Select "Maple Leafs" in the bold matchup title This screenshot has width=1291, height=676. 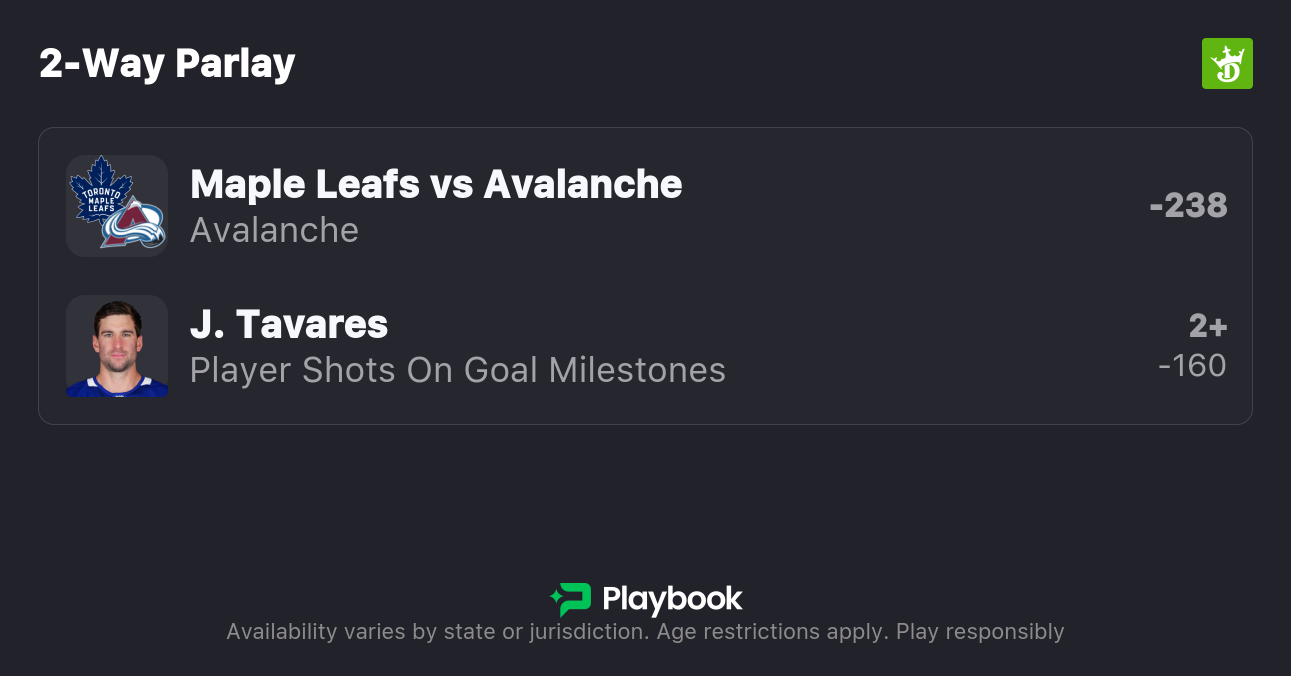pyautogui.click(x=305, y=184)
